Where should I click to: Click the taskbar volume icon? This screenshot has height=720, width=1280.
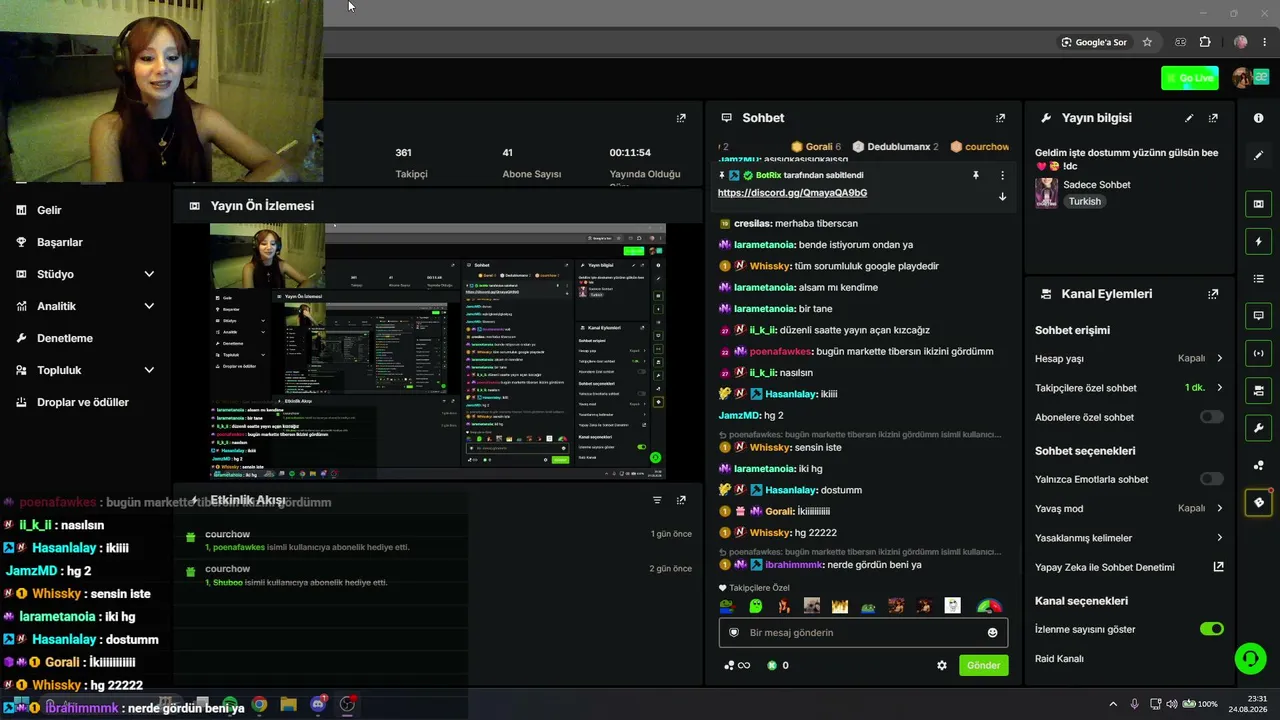[1172, 704]
